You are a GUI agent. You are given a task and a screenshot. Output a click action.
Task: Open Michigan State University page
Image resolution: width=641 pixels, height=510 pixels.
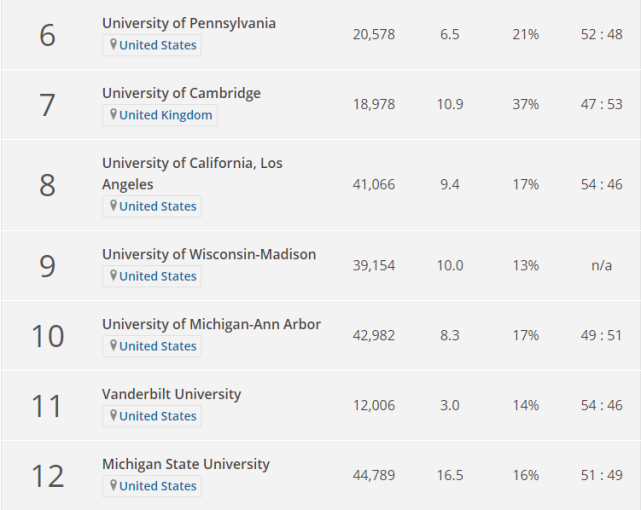186,464
